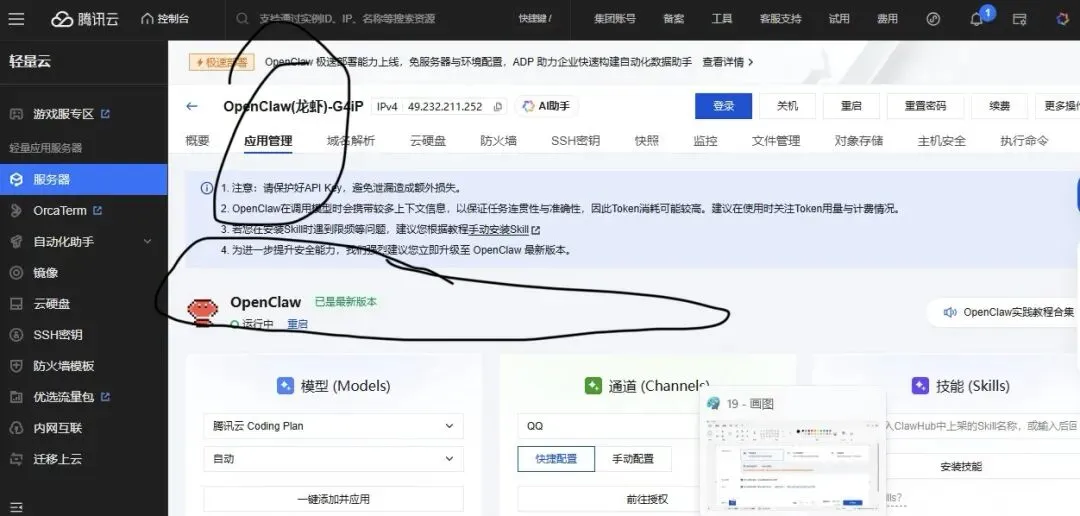Click the 关机 button
This screenshot has height=516, width=1080.
point(787,106)
